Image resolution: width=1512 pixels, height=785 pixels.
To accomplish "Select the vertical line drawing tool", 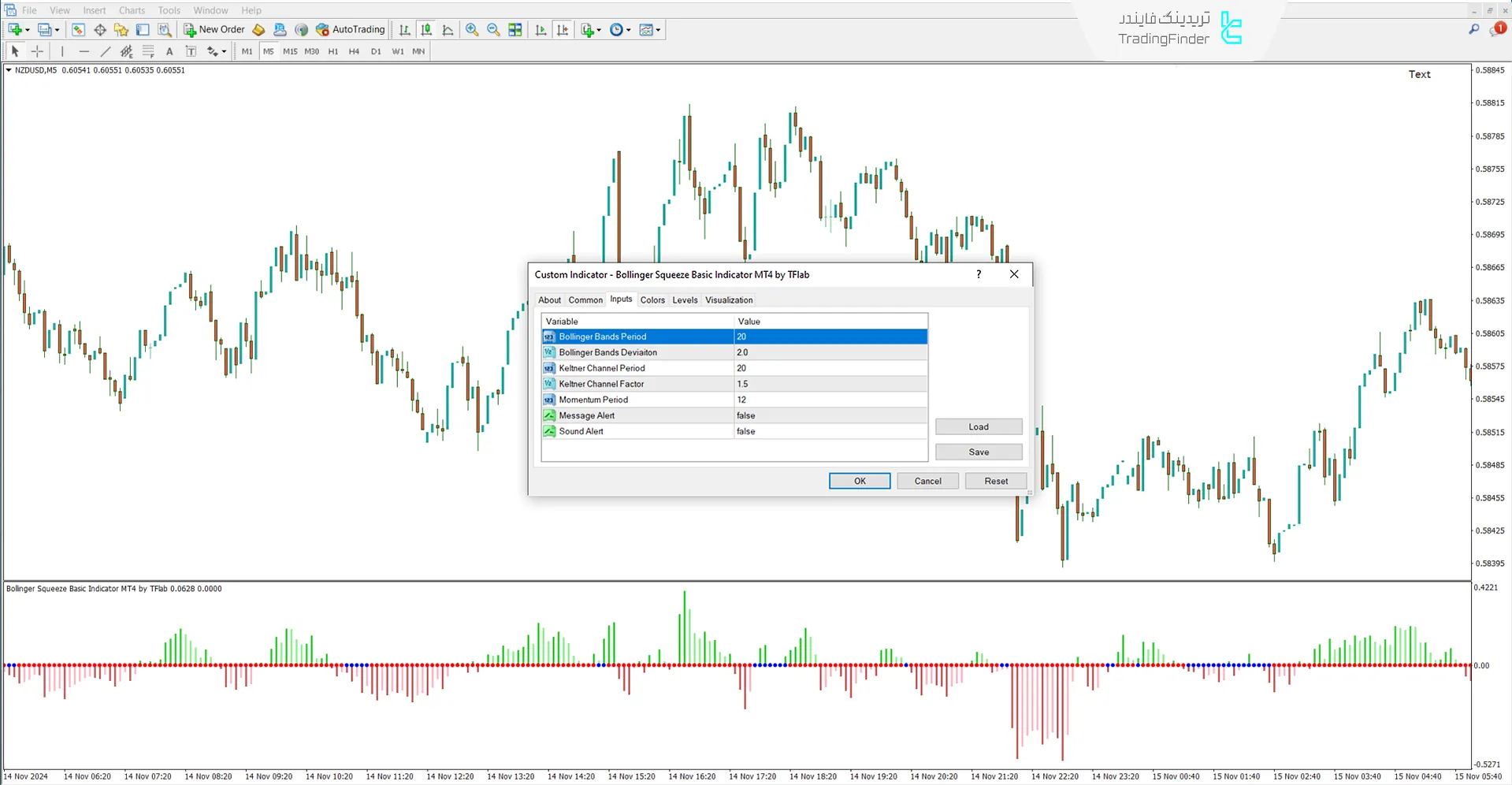I will [62, 51].
